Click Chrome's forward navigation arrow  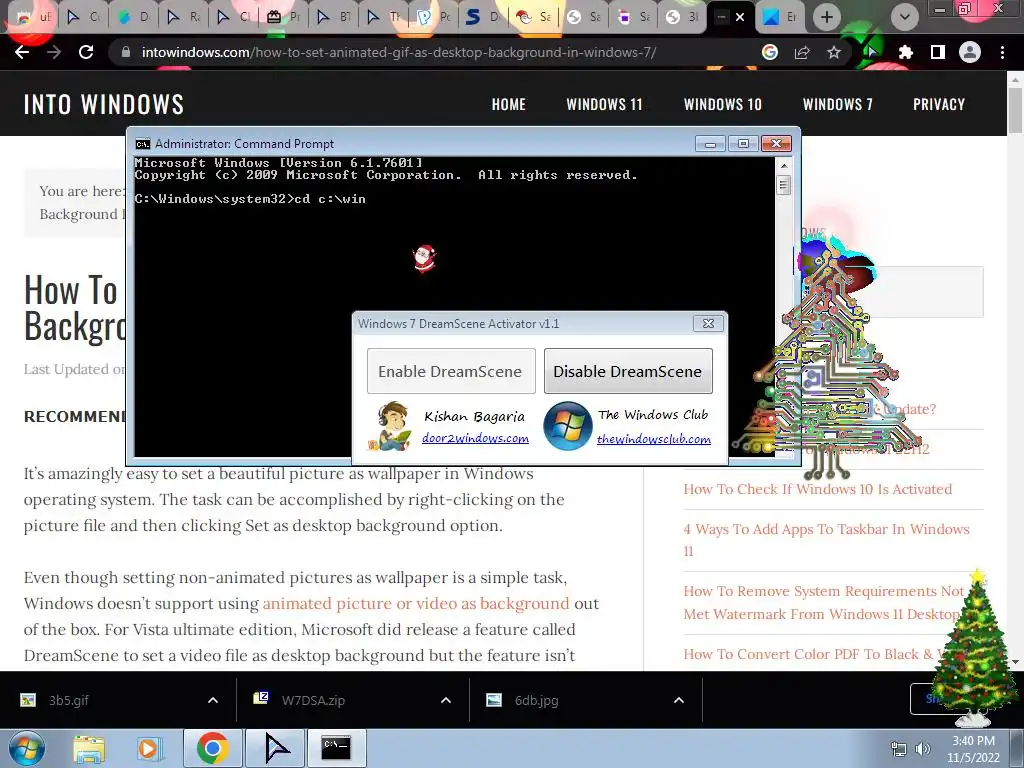[54, 52]
